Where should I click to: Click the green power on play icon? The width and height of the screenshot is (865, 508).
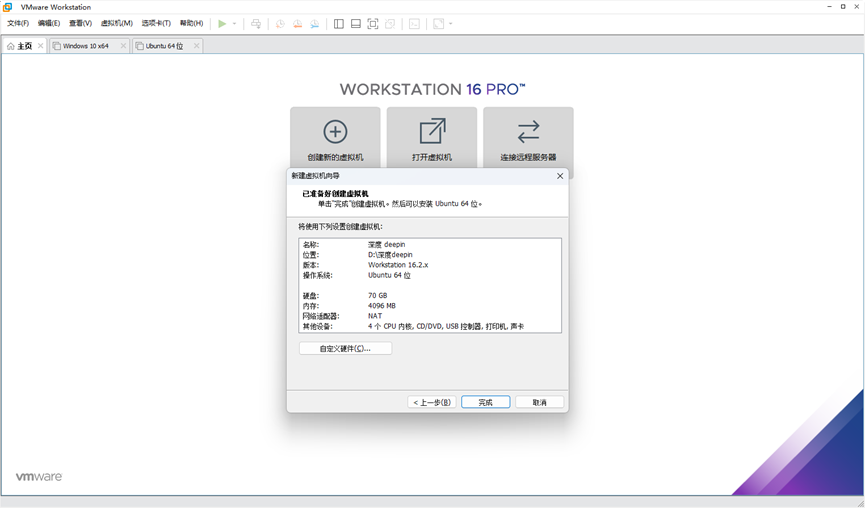click(222, 24)
